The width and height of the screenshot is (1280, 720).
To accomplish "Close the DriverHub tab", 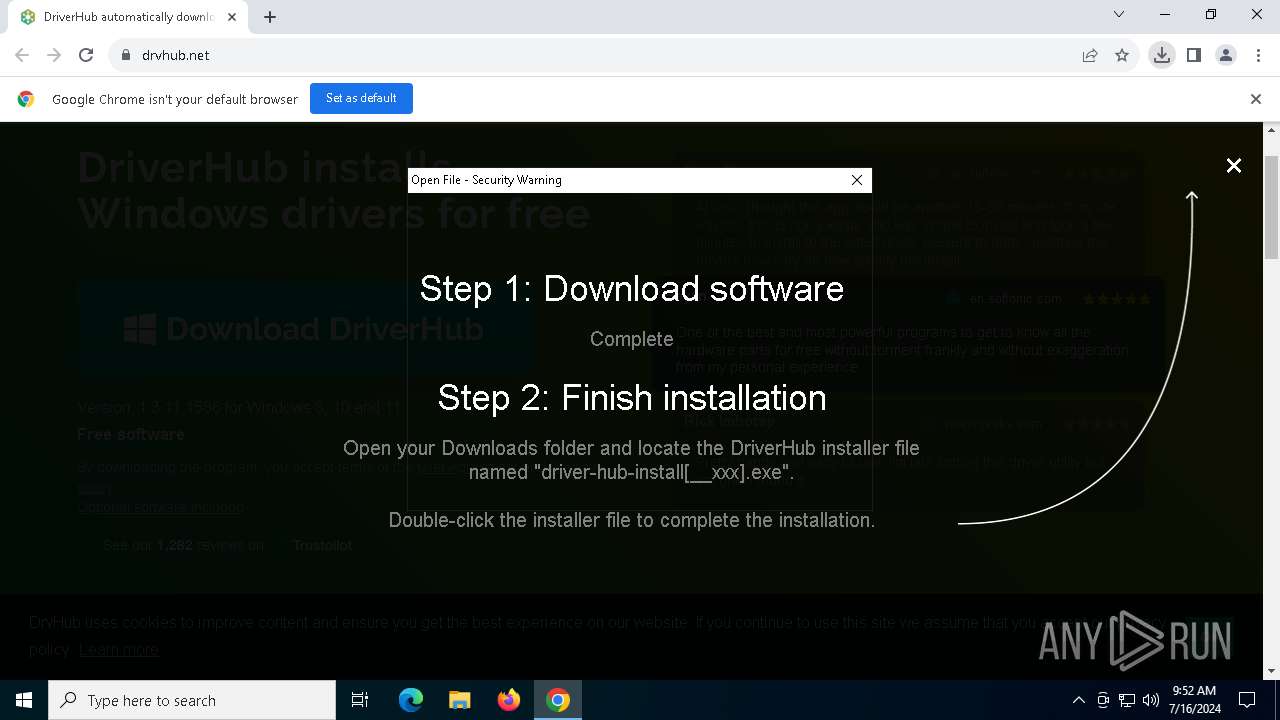I will click(232, 17).
